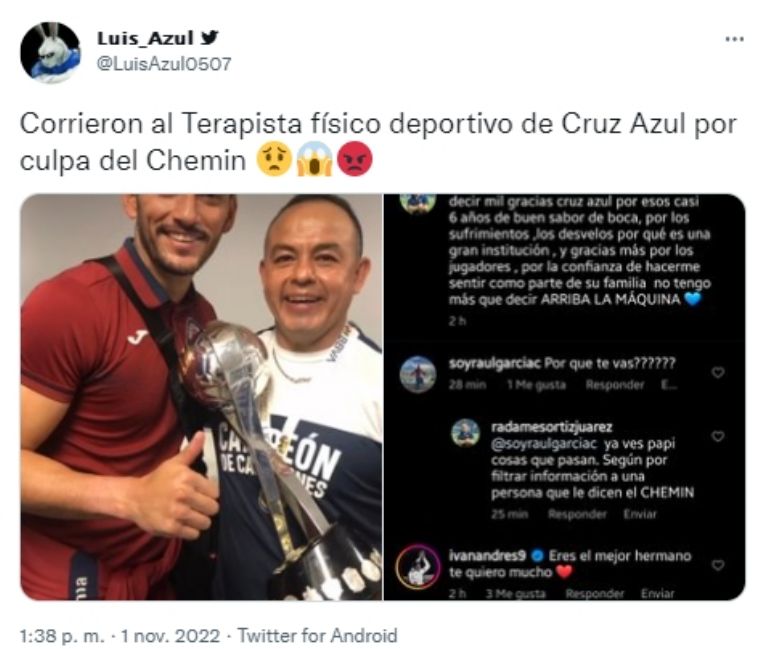The width and height of the screenshot is (768, 649).
Task: Click Responder under radamesortizjuarez reply
Action: 577,514
